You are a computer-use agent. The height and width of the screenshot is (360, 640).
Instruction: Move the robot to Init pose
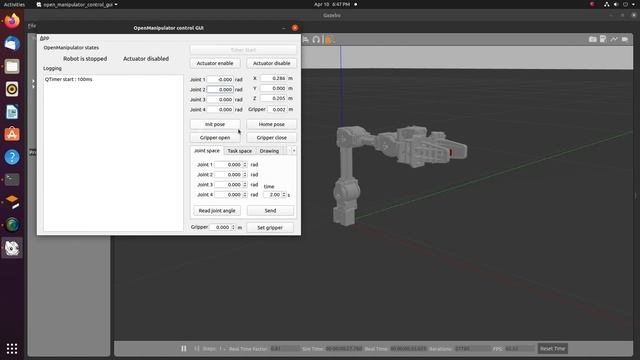[215, 124]
